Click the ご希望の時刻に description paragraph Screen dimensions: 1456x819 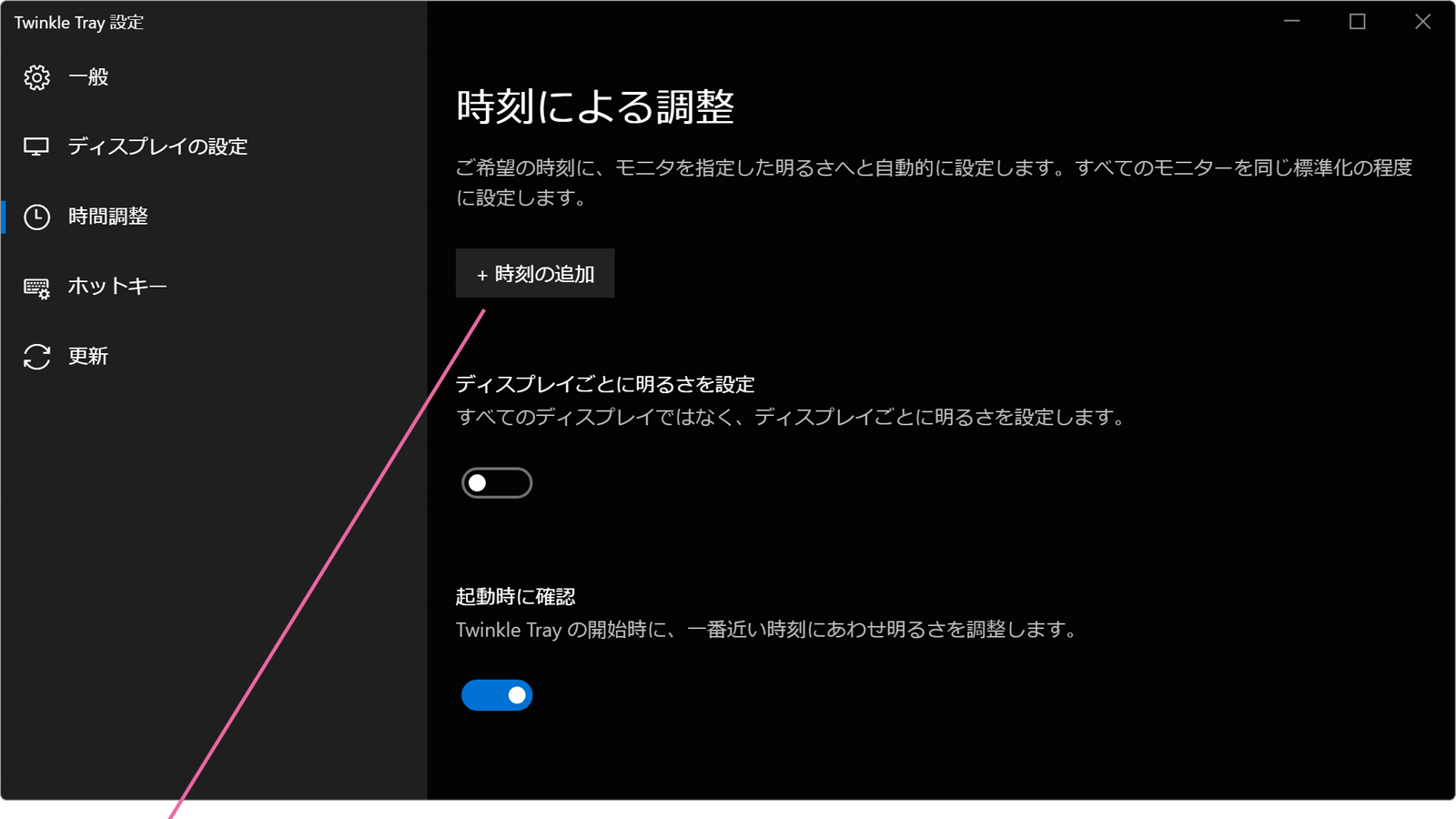(x=935, y=182)
